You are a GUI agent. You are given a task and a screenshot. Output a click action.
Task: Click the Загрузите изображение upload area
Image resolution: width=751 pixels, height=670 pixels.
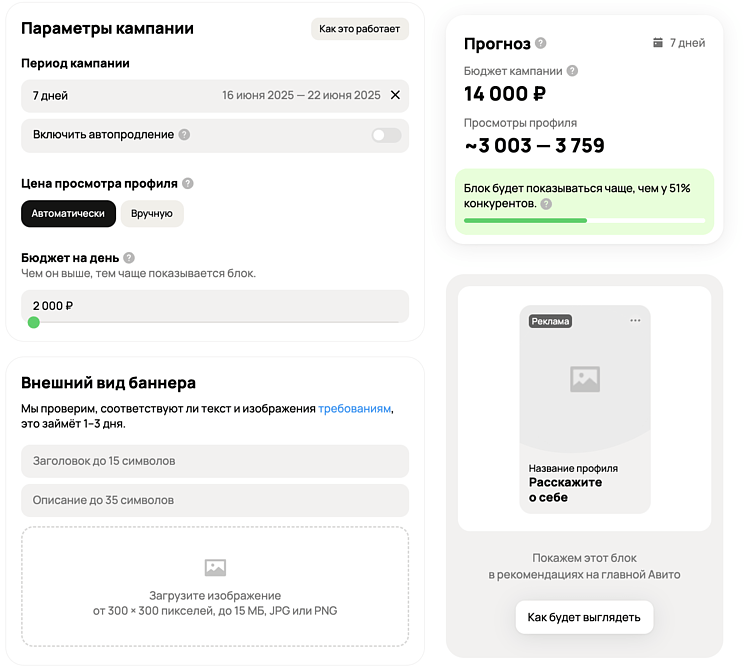[x=215, y=587]
